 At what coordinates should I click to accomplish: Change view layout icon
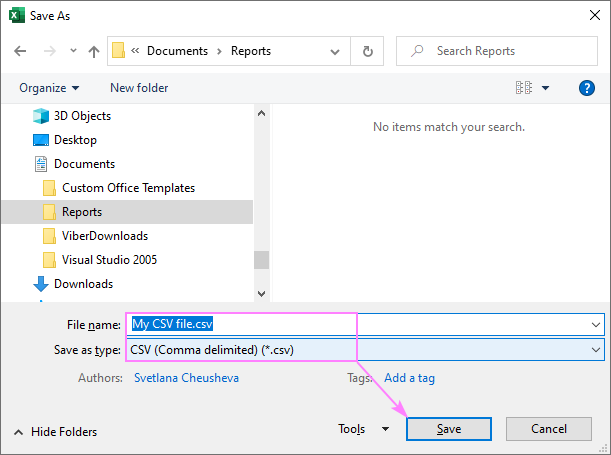524,88
